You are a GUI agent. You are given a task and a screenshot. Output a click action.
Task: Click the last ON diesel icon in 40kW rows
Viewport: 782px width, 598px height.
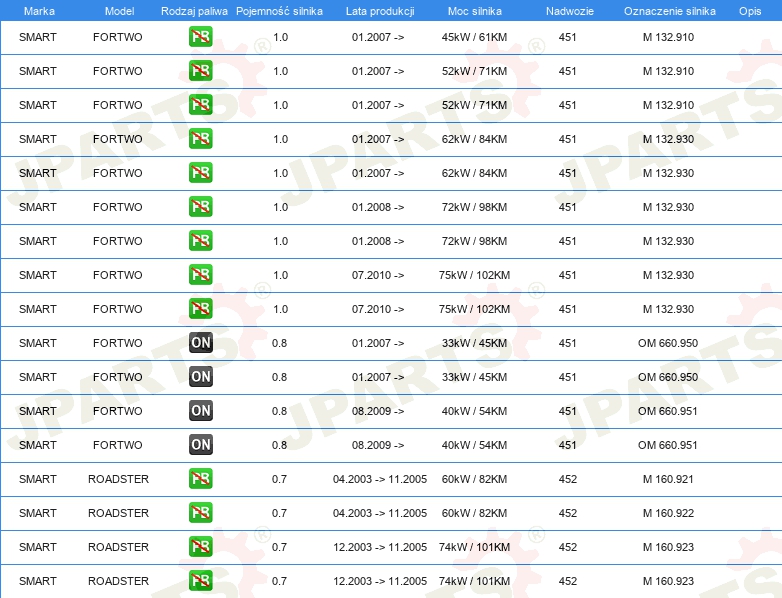(201, 445)
